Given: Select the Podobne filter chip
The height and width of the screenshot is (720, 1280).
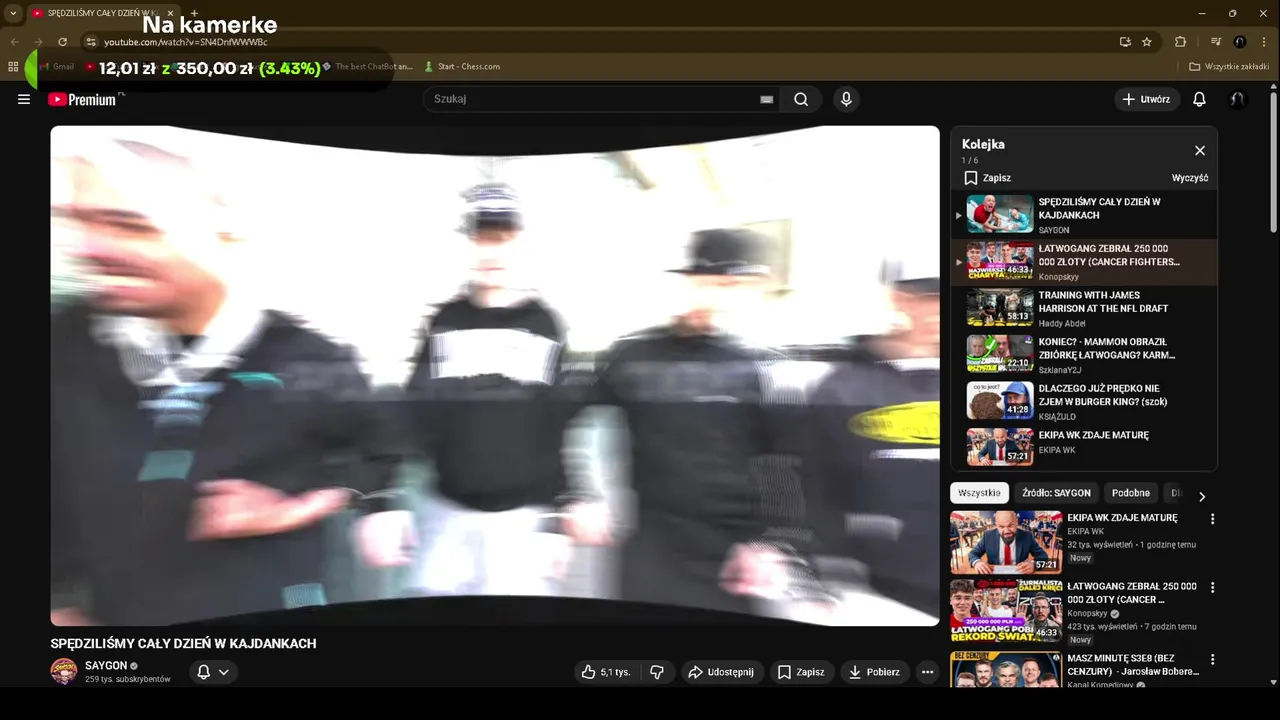Looking at the screenshot, I should point(1131,493).
